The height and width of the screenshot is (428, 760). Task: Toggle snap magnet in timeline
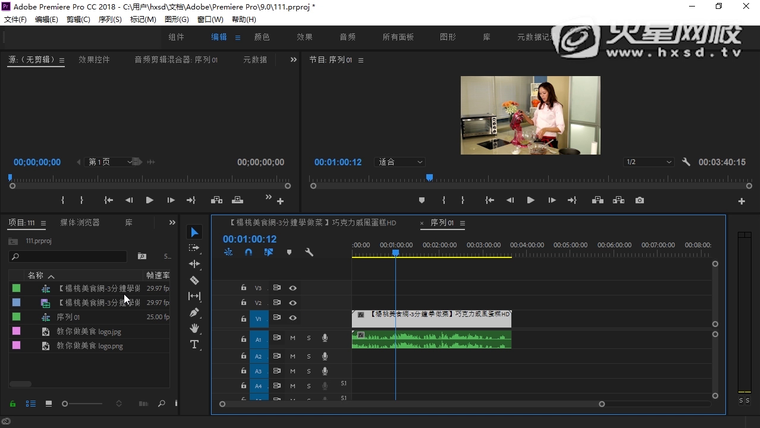click(x=249, y=253)
